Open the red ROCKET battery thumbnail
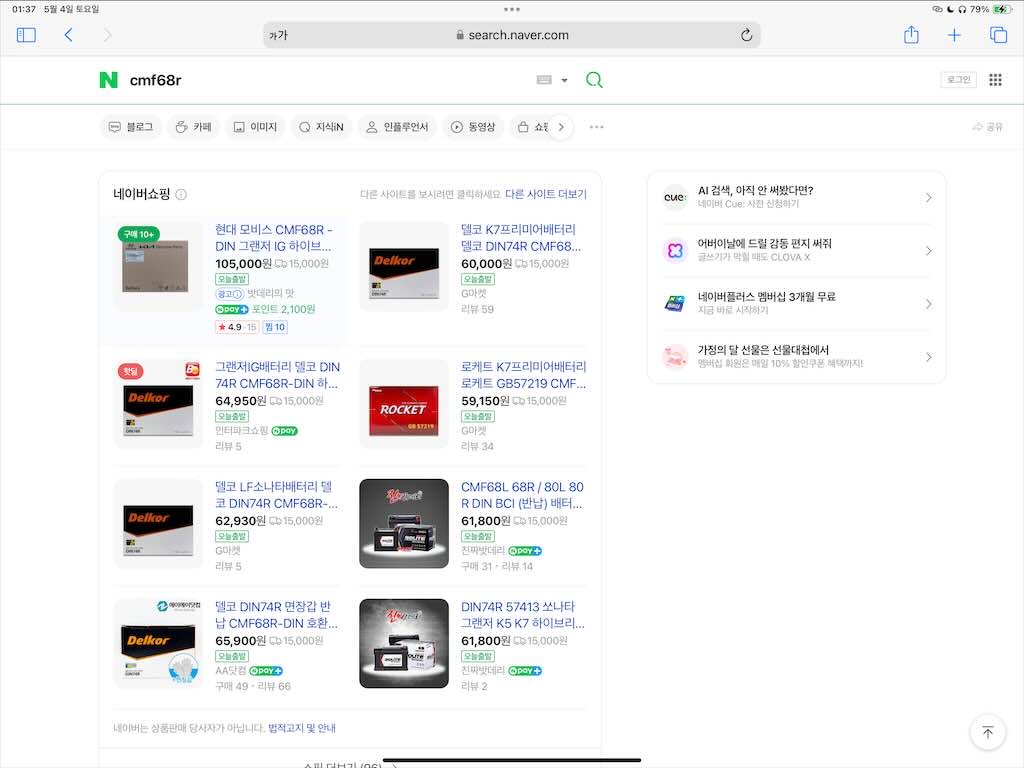The width and height of the screenshot is (1024, 768). 404,403
